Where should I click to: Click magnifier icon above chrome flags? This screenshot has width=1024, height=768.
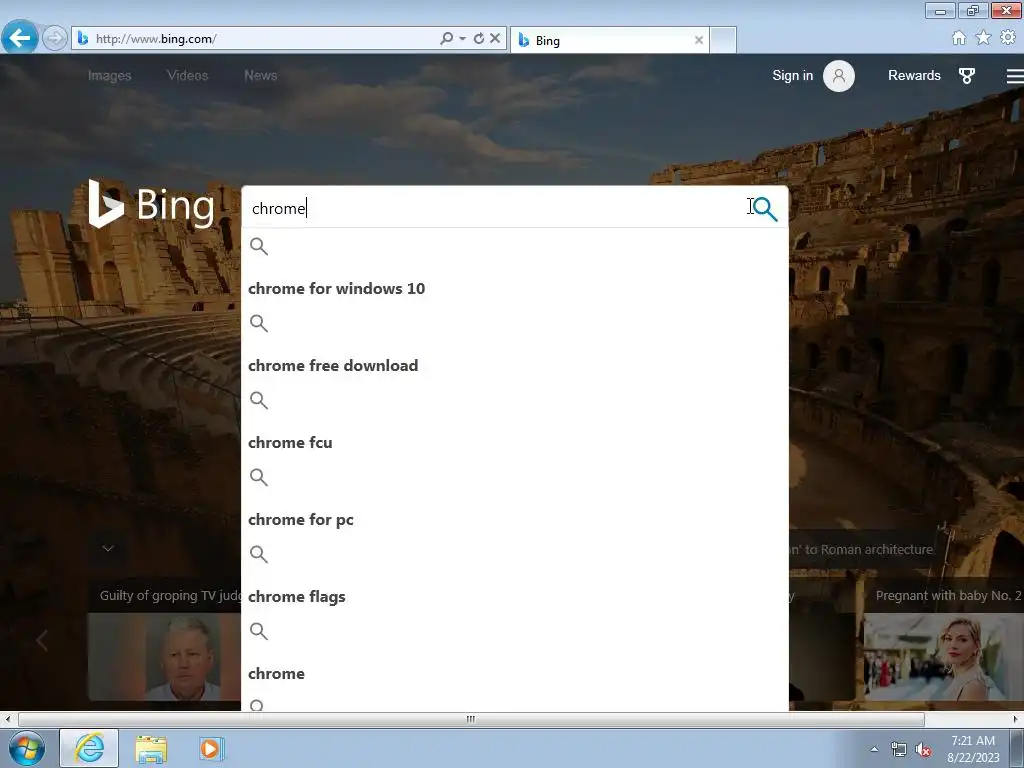(259, 554)
